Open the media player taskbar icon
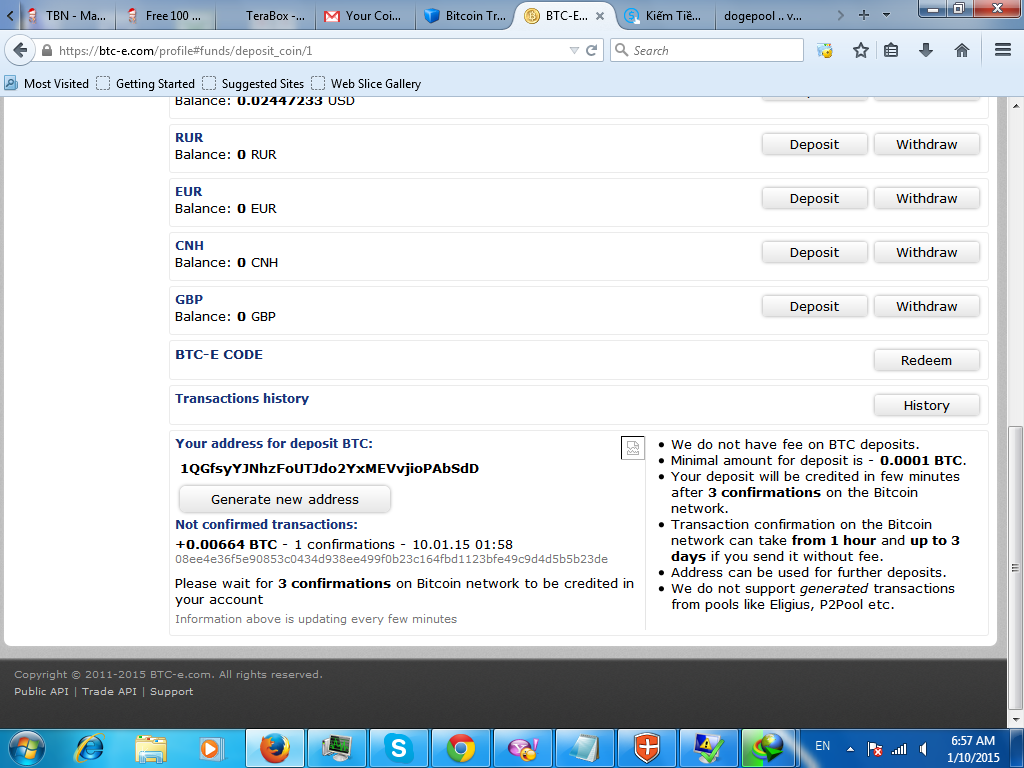The width and height of the screenshot is (1024, 768). pyautogui.click(x=212, y=748)
